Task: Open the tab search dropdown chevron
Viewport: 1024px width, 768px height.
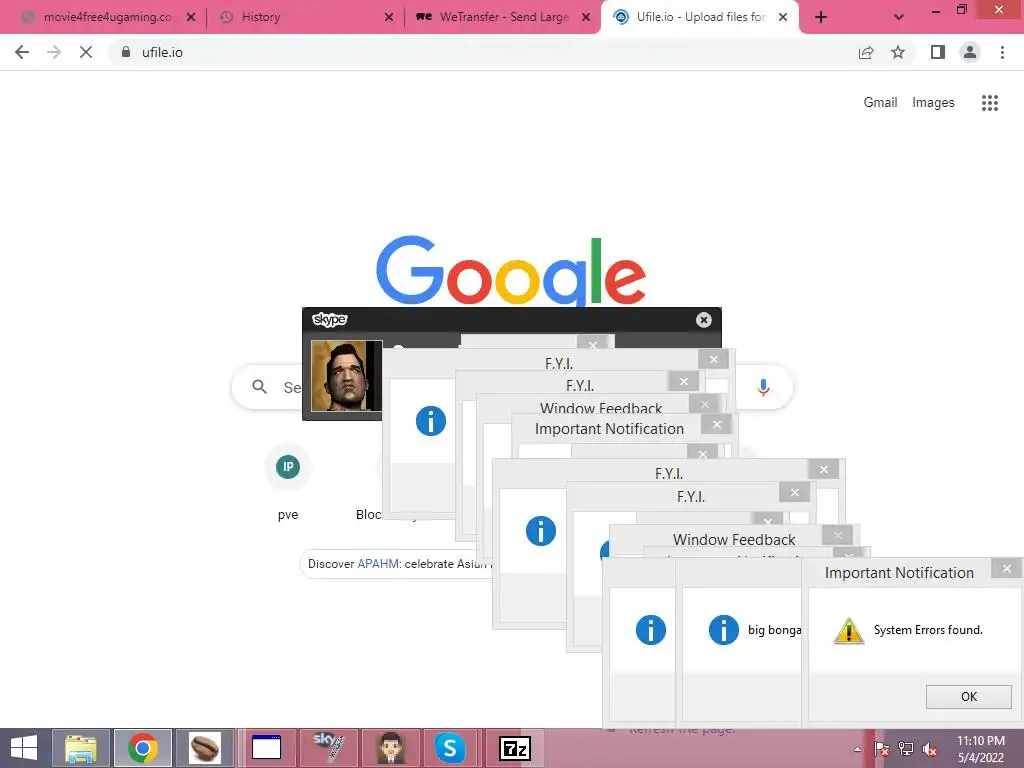Action: click(899, 17)
